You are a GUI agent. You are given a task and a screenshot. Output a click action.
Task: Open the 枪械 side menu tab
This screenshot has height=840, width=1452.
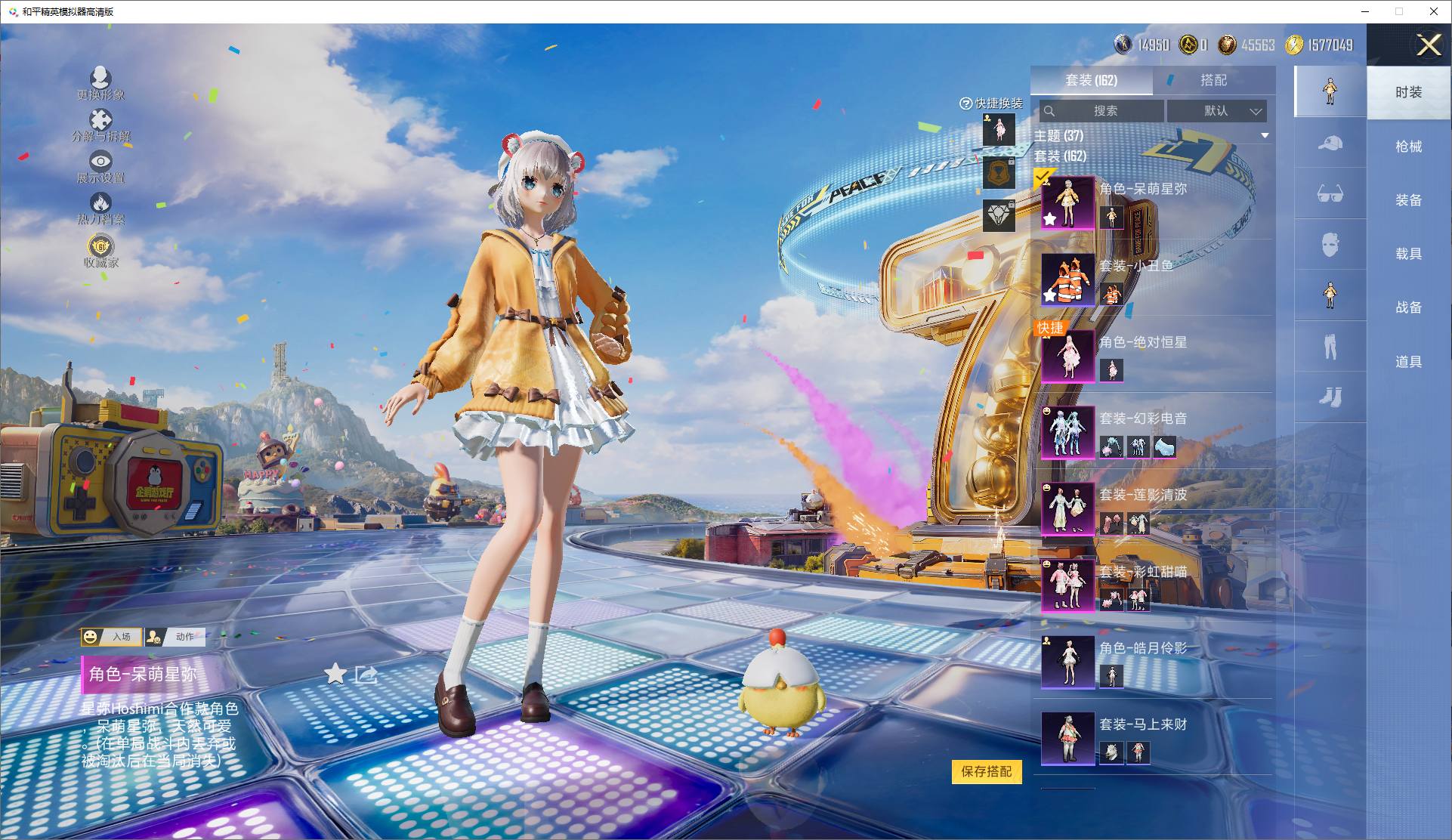1408,147
